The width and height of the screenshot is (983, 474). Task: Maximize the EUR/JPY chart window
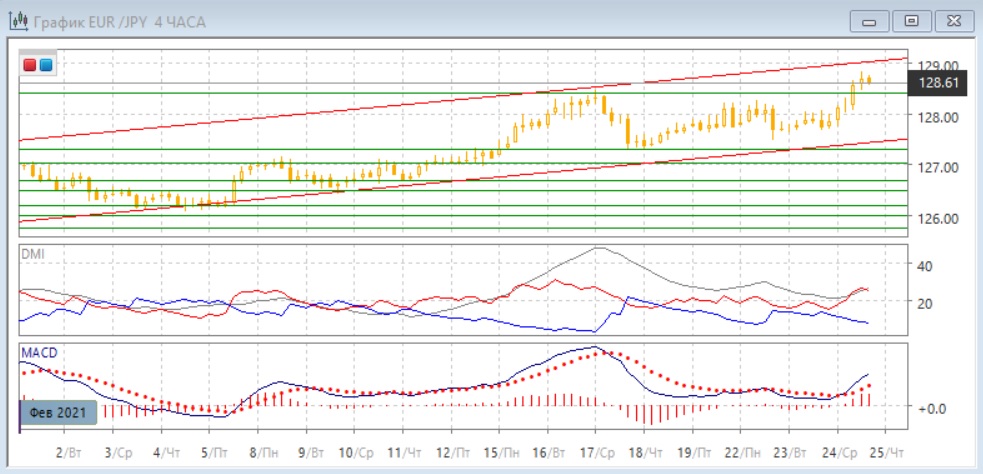(910, 20)
